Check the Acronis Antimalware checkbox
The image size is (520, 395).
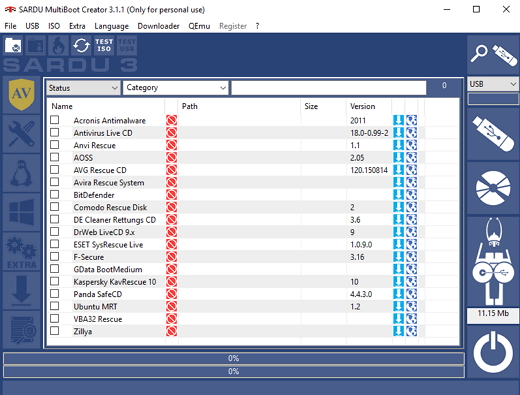point(55,120)
